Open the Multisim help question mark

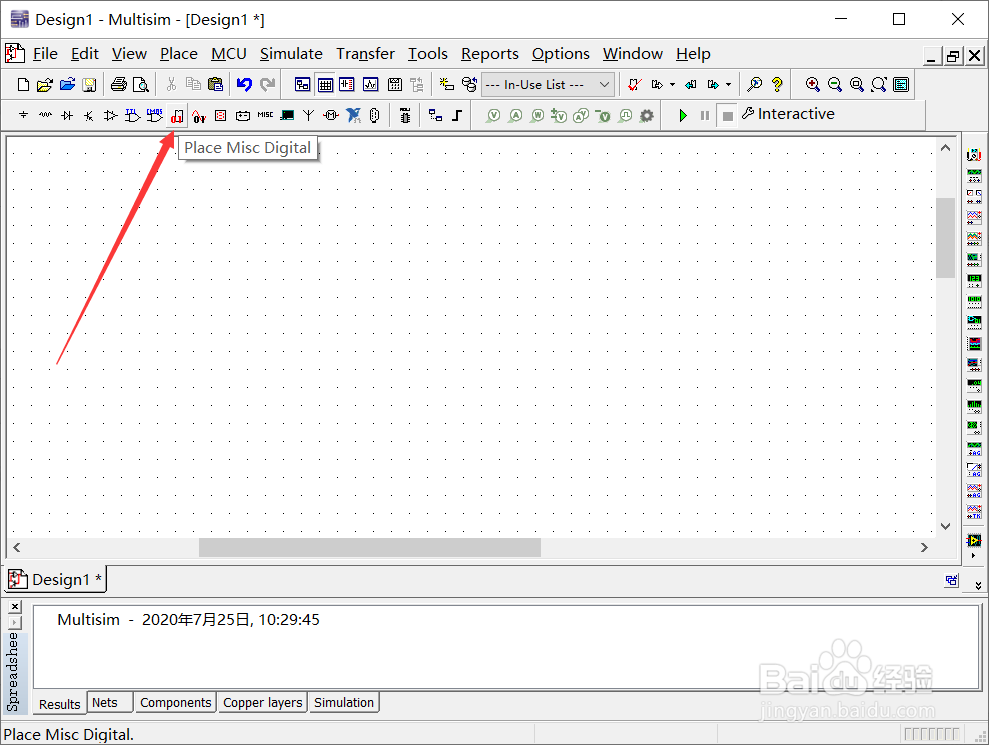tap(777, 85)
